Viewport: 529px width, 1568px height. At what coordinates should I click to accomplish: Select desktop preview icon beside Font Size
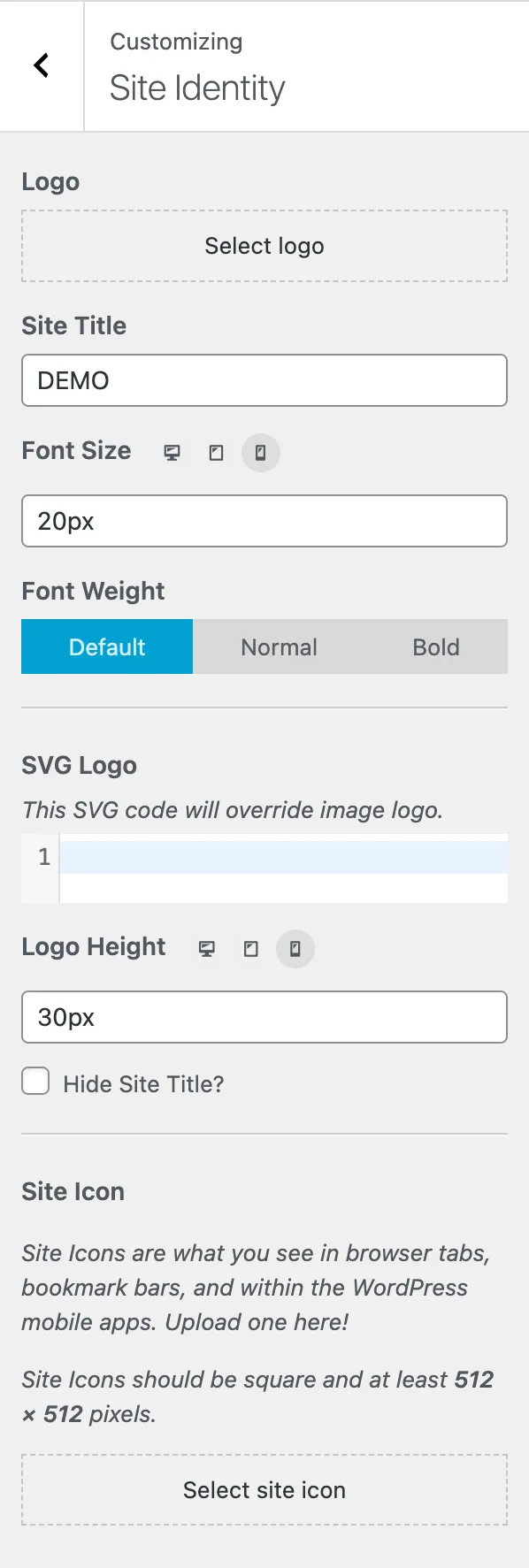[x=172, y=452]
